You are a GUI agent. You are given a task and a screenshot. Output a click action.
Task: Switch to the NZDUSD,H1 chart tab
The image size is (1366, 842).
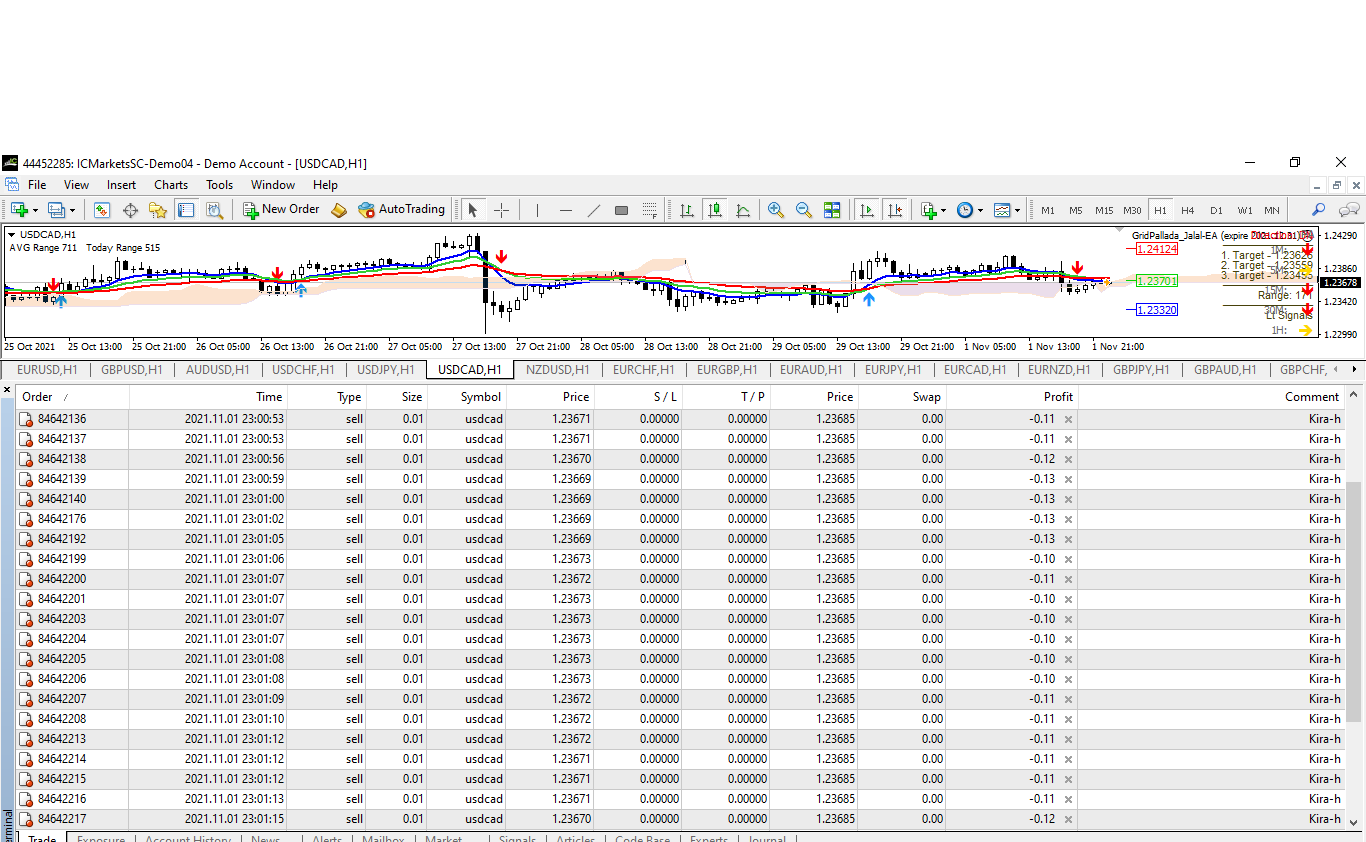pos(557,369)
